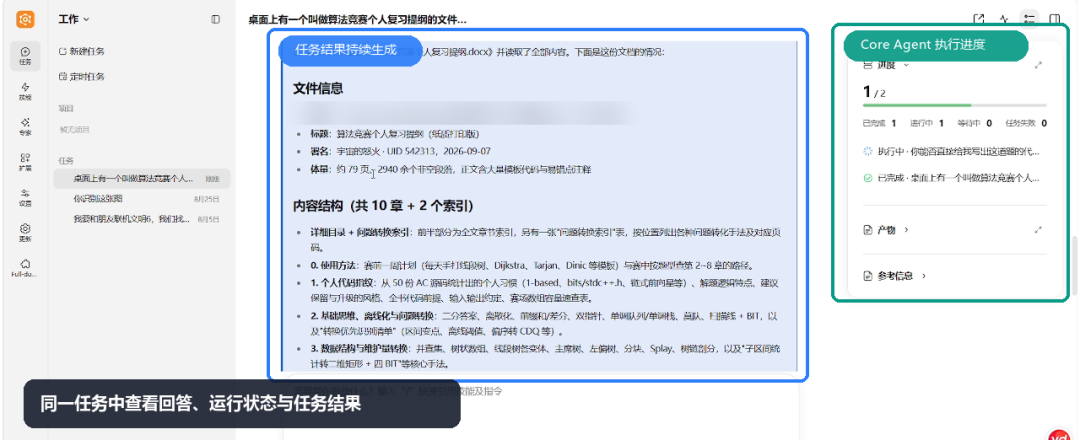Click the 8月25日 date label

point(207,199)
